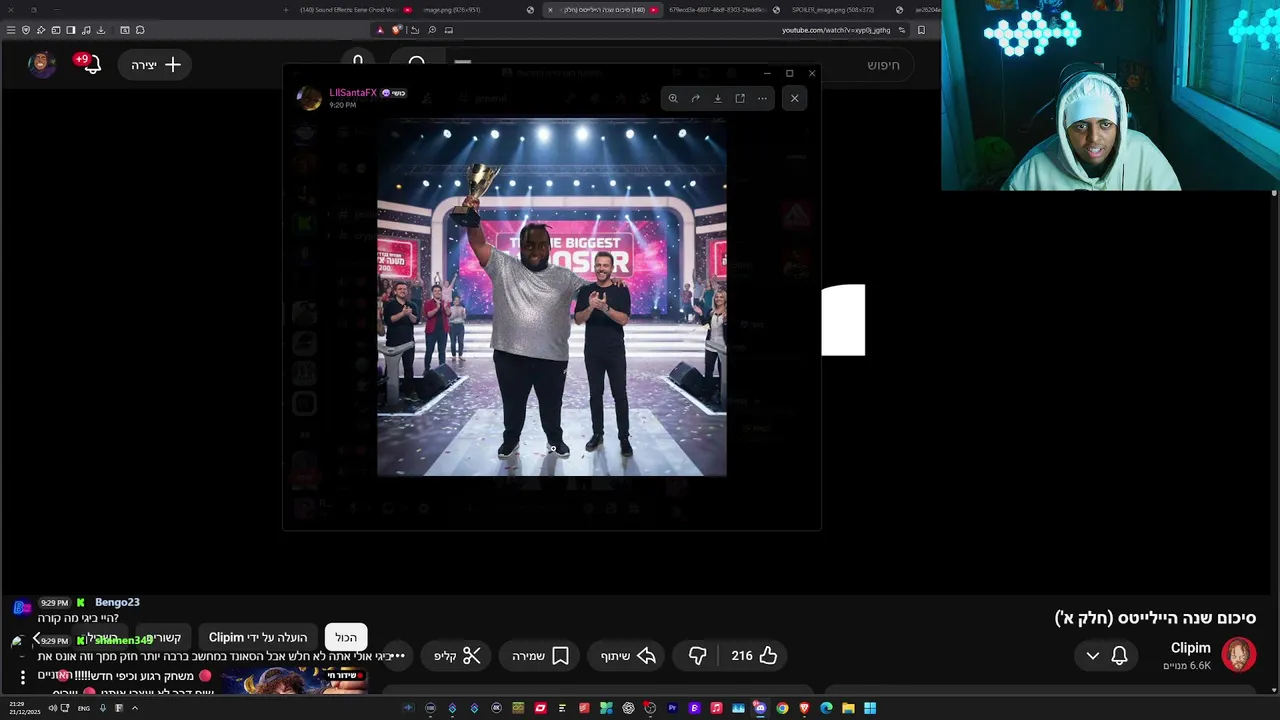This screenshot has height=720, width=1280.
Task: Click the ENG language indicator
Action: coord(84,708)
